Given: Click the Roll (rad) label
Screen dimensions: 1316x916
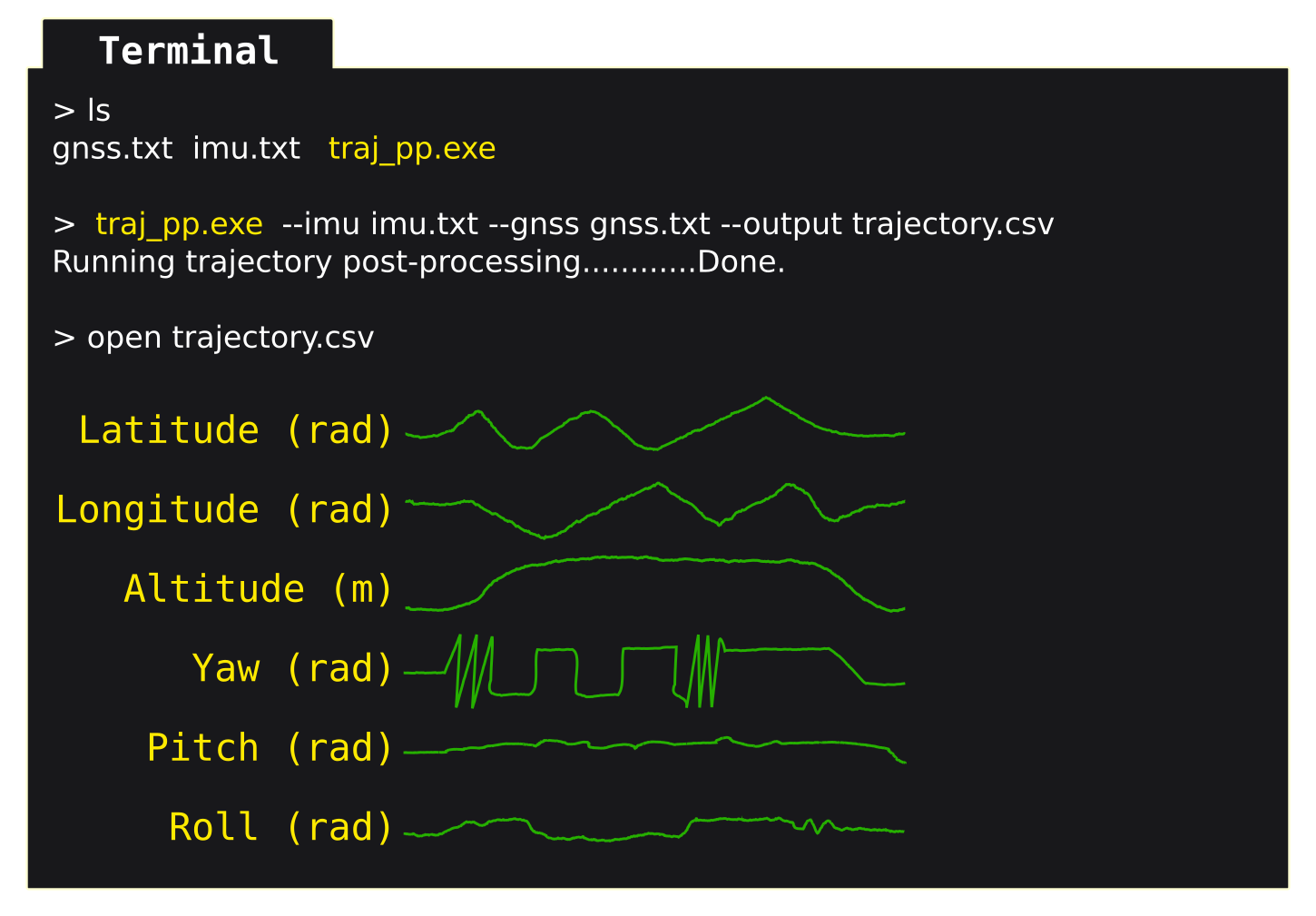Looking at the screenshot, I should [x=281, y=827].
